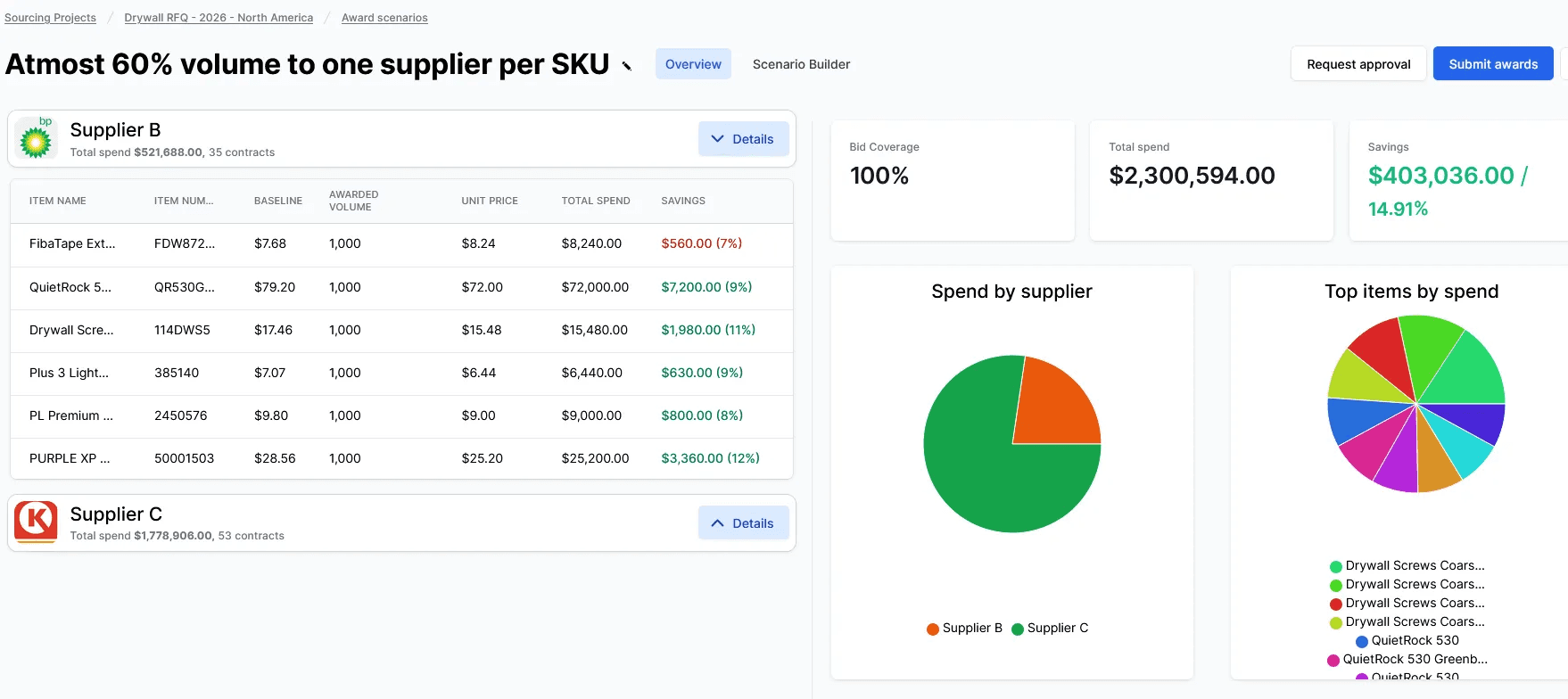Viewport: 1568px width, 699px height.
Task: Switch to the Overview tab
Action: pyautogui.click(x=693, y=64)
